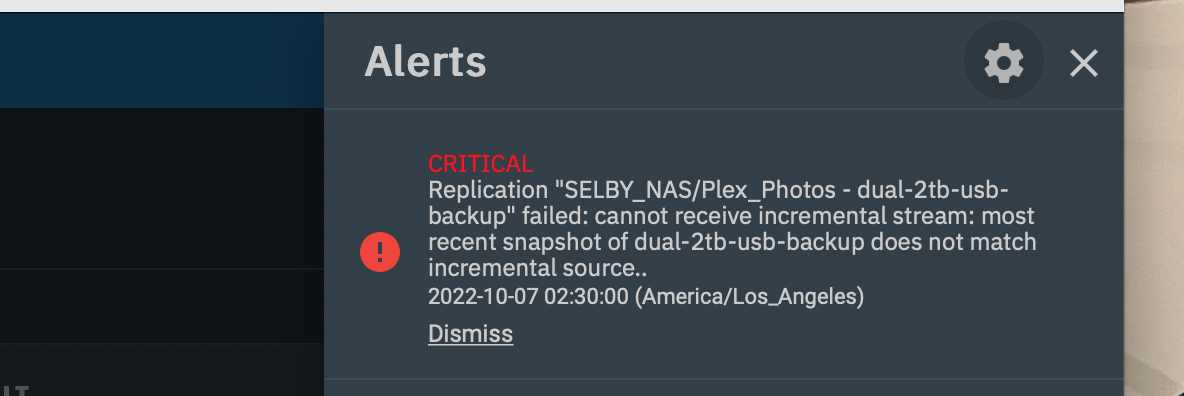This screenshot has width=1184, height=396.
Task: Open alert settings via gear icon
Action: point(1004,61)
